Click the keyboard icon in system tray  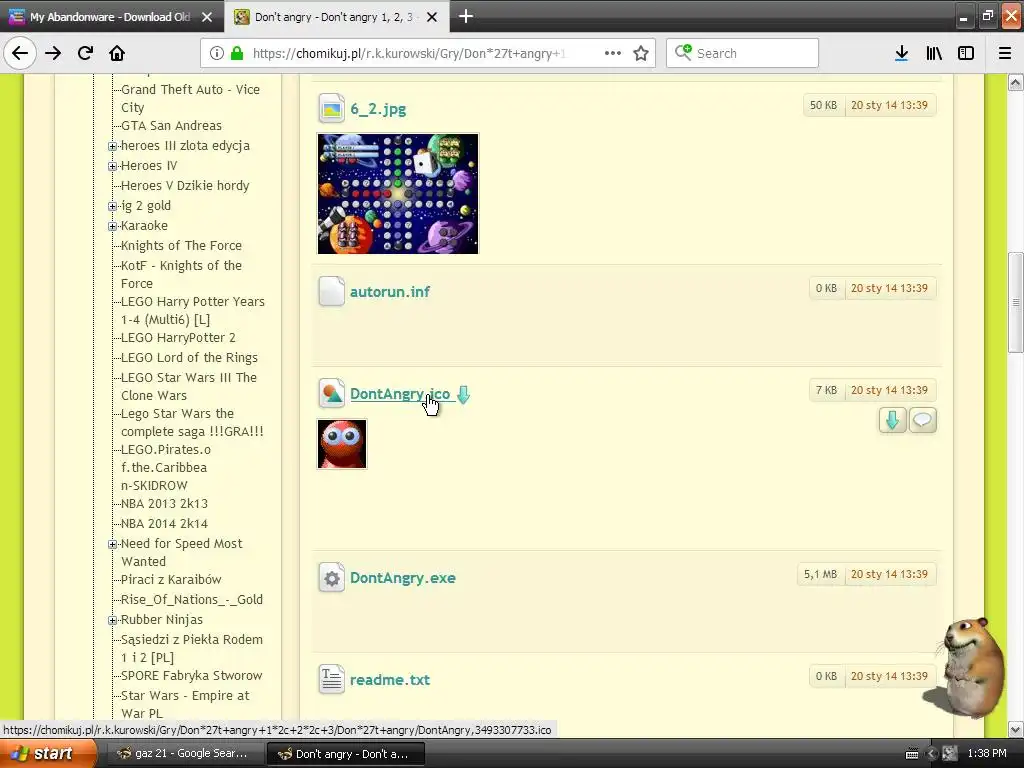tap(912, 754)
